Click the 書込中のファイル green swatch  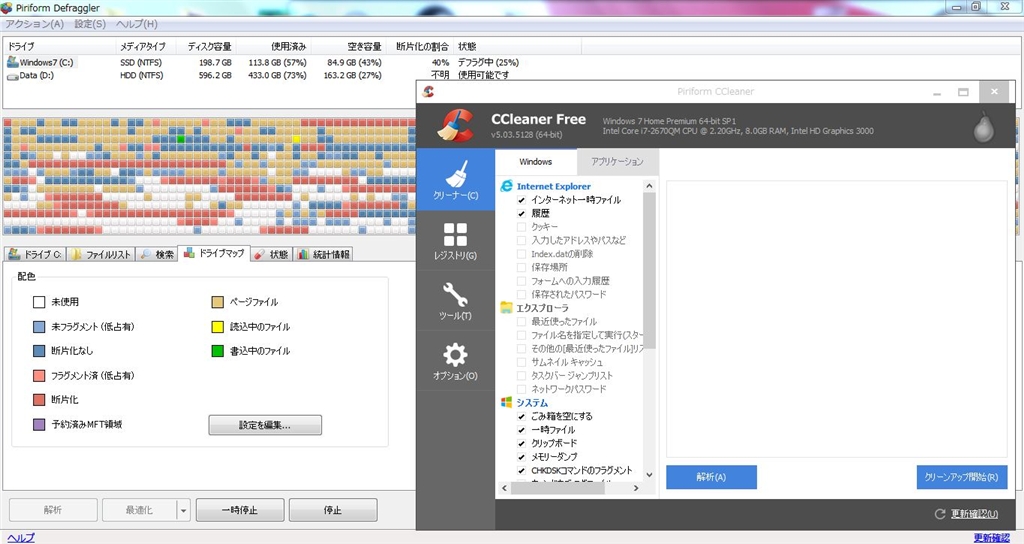217,351
